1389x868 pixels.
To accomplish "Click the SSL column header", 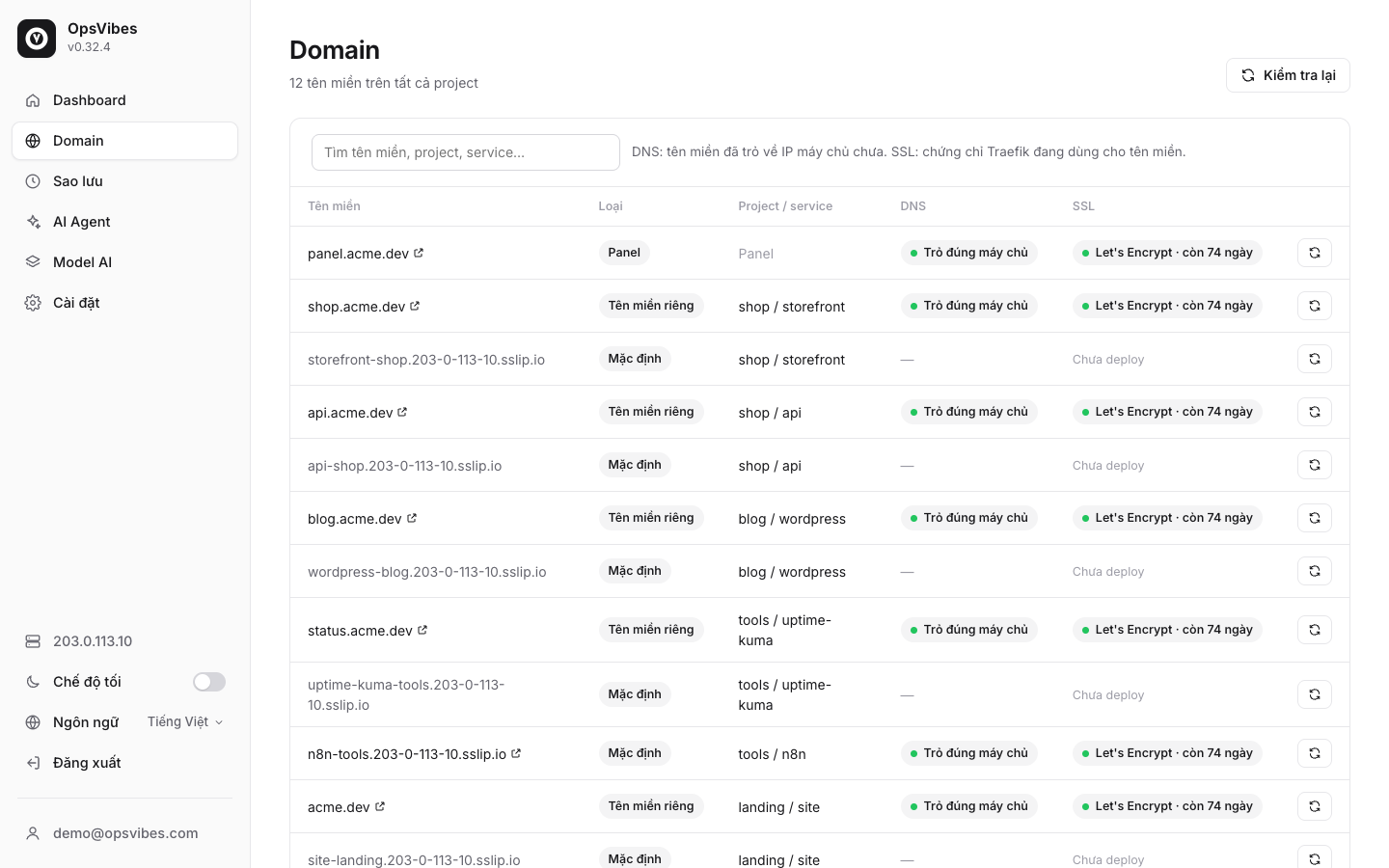I will click(1083, 206).
